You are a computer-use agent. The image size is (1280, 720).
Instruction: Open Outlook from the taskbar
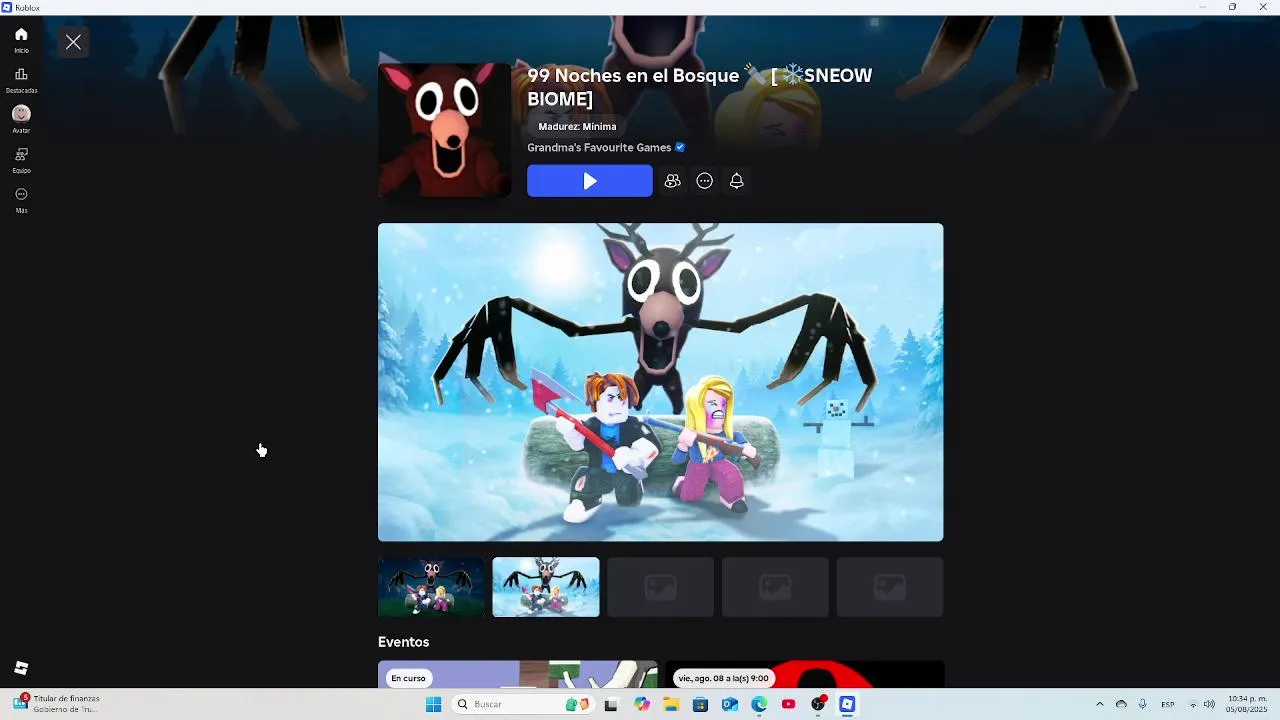[x=730, y=704]
